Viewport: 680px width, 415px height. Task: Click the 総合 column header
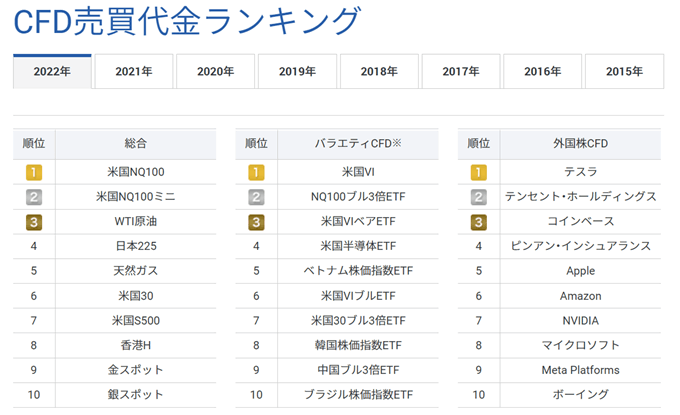coord(136,144)
